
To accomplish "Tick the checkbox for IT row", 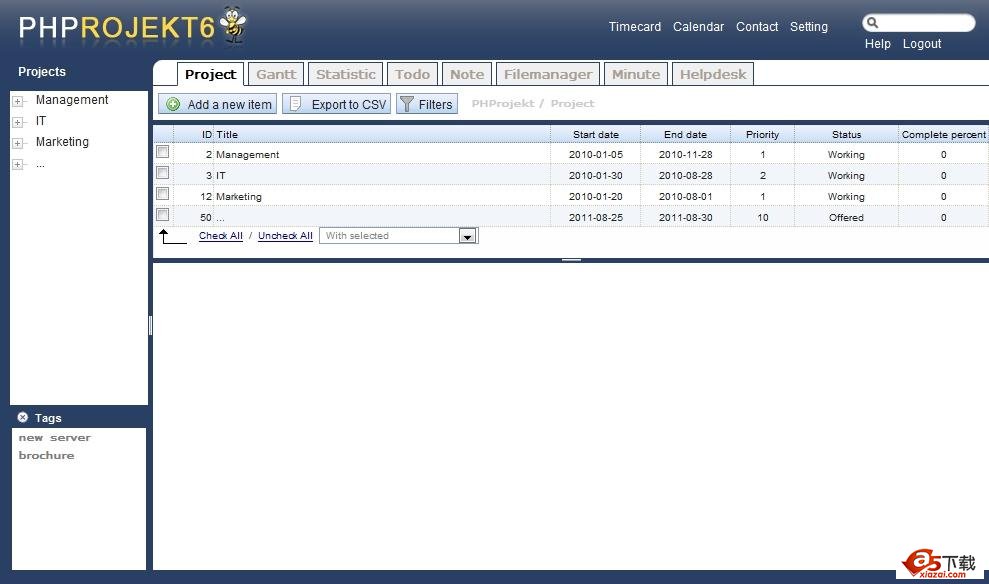I will point(163,172).
